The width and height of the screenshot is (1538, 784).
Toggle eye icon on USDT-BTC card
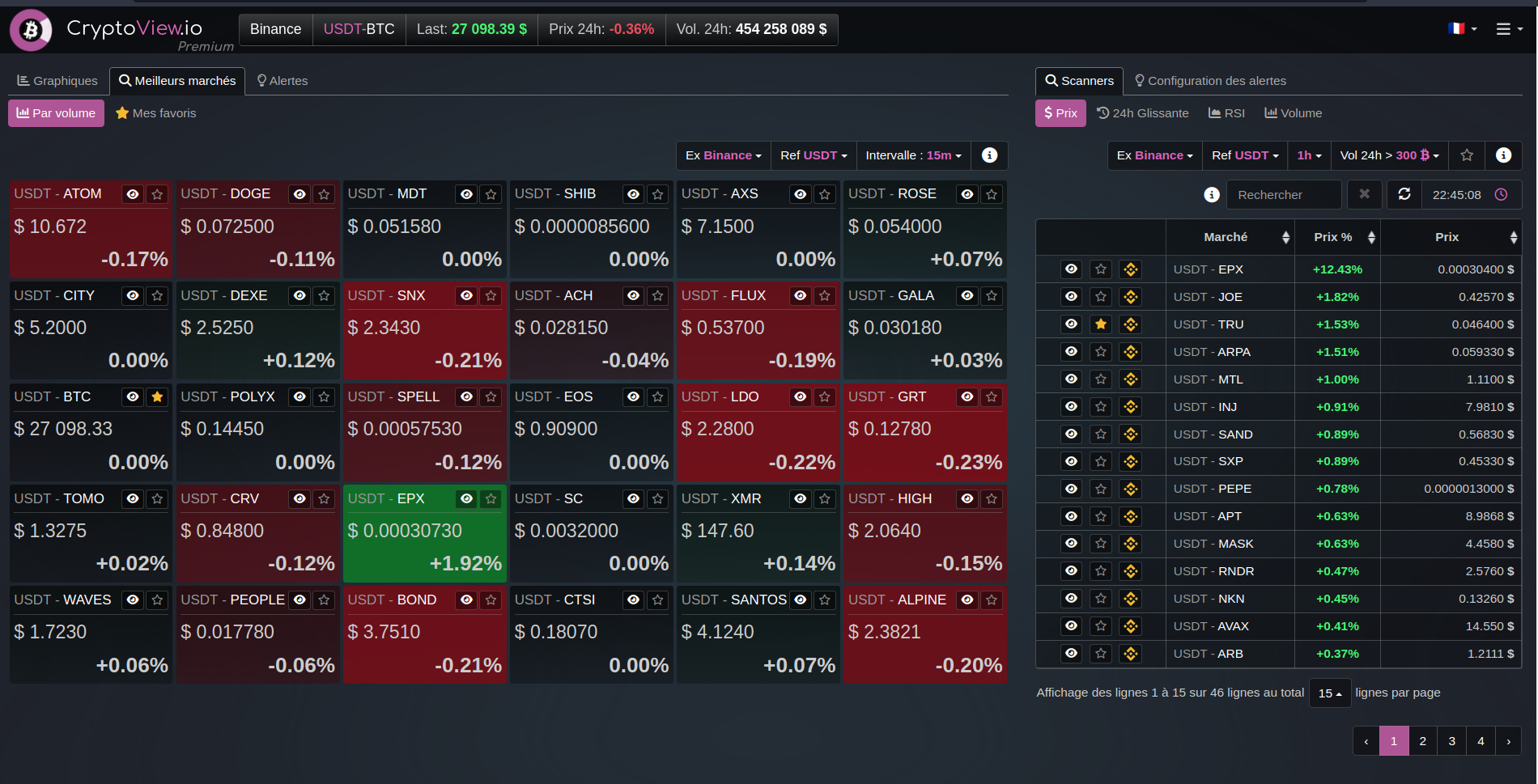pyautogui.click(x=134, y=397)
